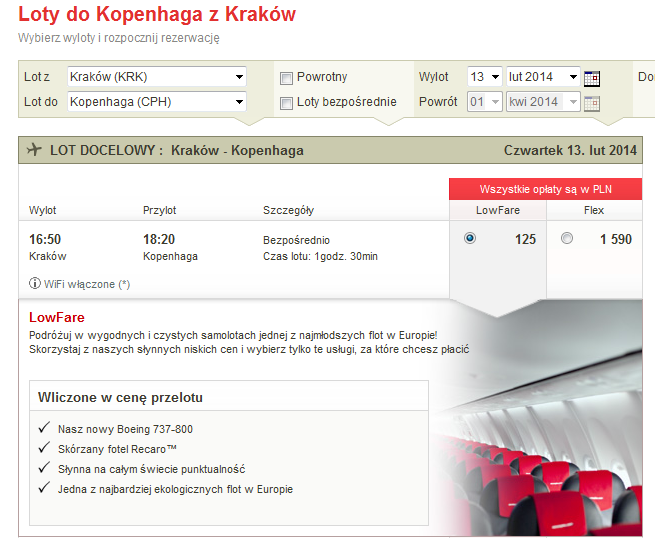Click Słynna na całym świecie punktualność item
The image size is (655, 538).
click(x=151, y=469)
